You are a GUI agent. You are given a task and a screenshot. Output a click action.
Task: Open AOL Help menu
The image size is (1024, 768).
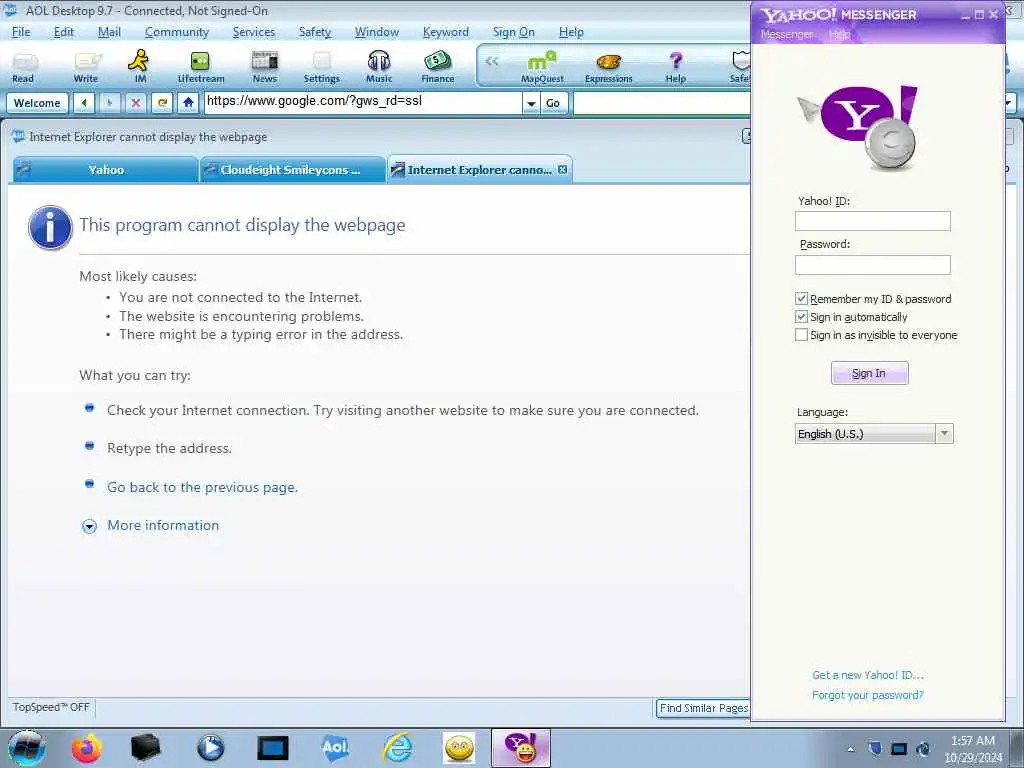pyautogui.click(x=571, y=32)
